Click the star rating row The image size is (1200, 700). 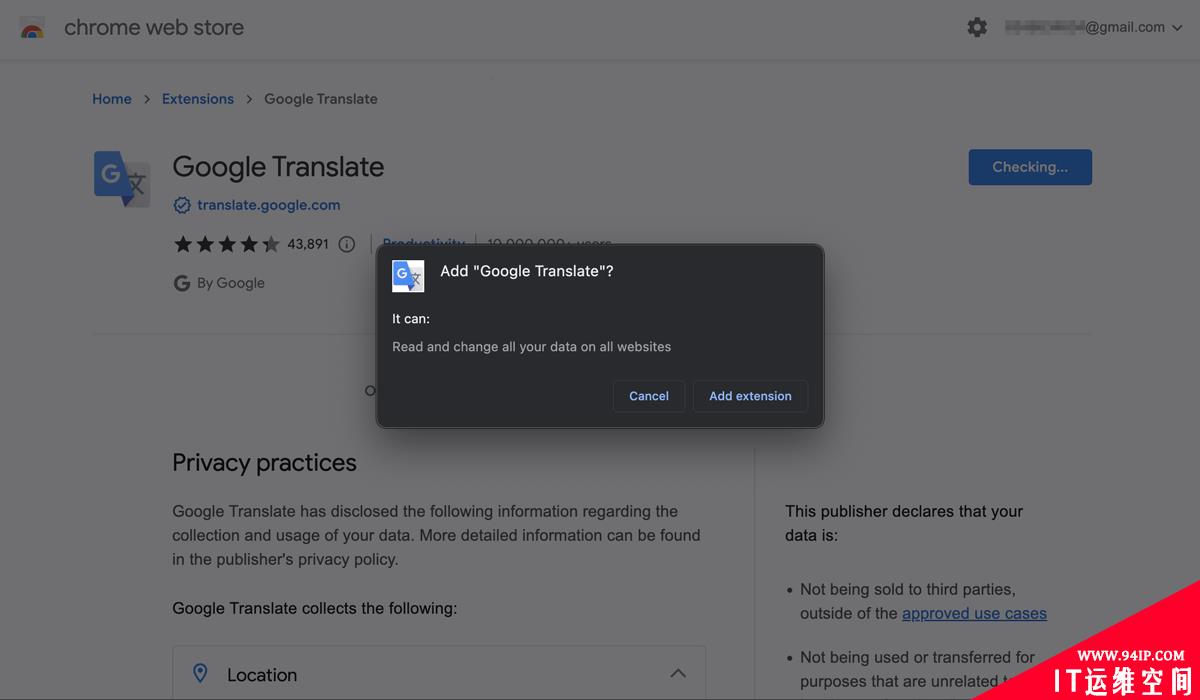(x=227, y=244)
